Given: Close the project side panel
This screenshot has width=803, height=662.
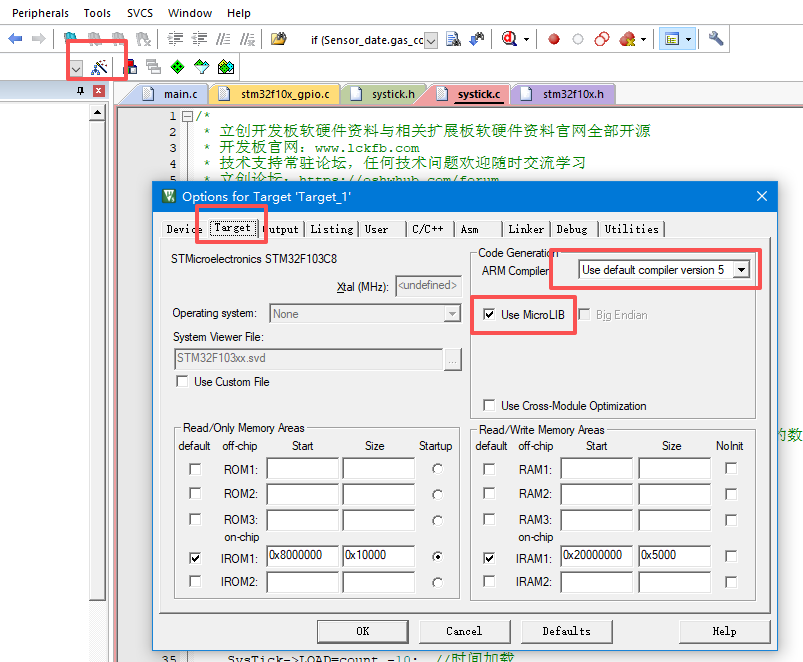Looking at the screenshot, I should [99, 91].
